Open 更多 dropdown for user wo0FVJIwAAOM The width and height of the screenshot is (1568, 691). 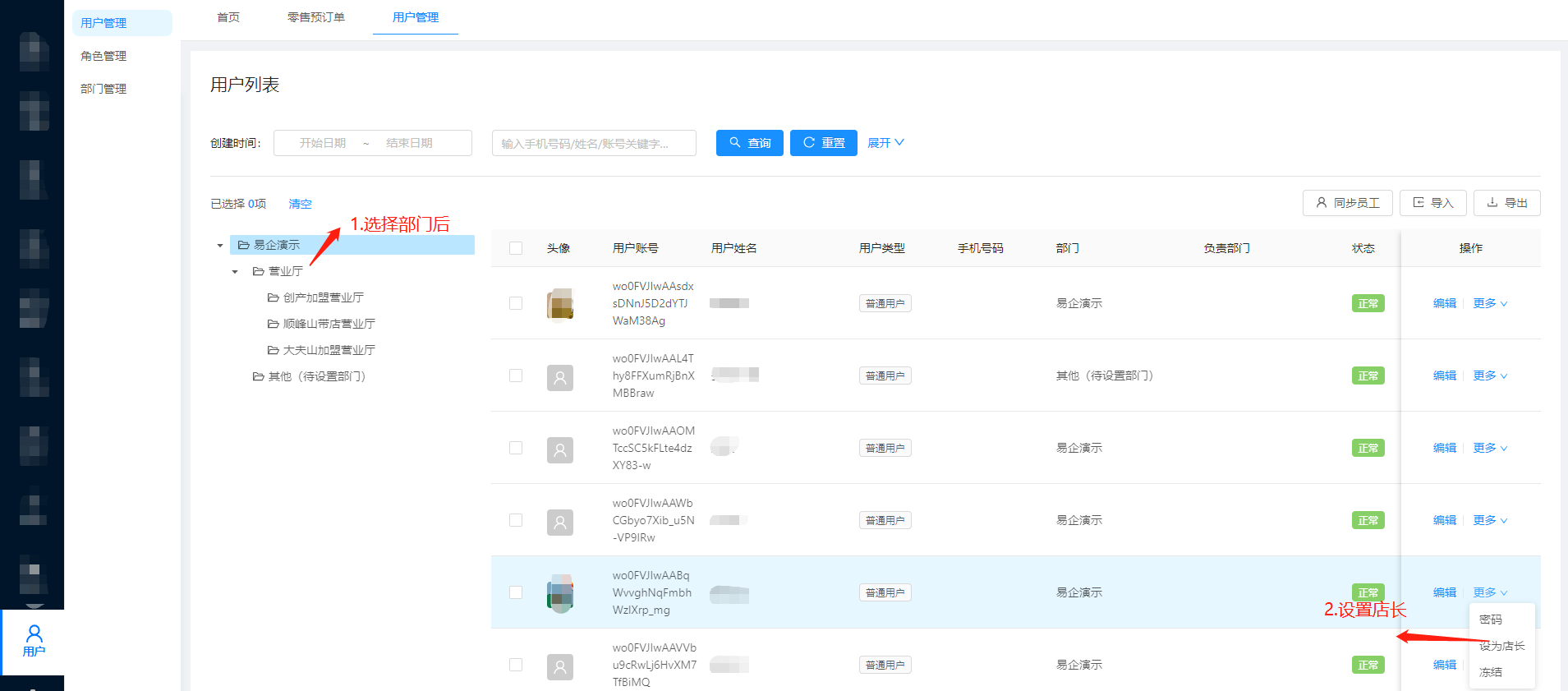[1490, 448]
